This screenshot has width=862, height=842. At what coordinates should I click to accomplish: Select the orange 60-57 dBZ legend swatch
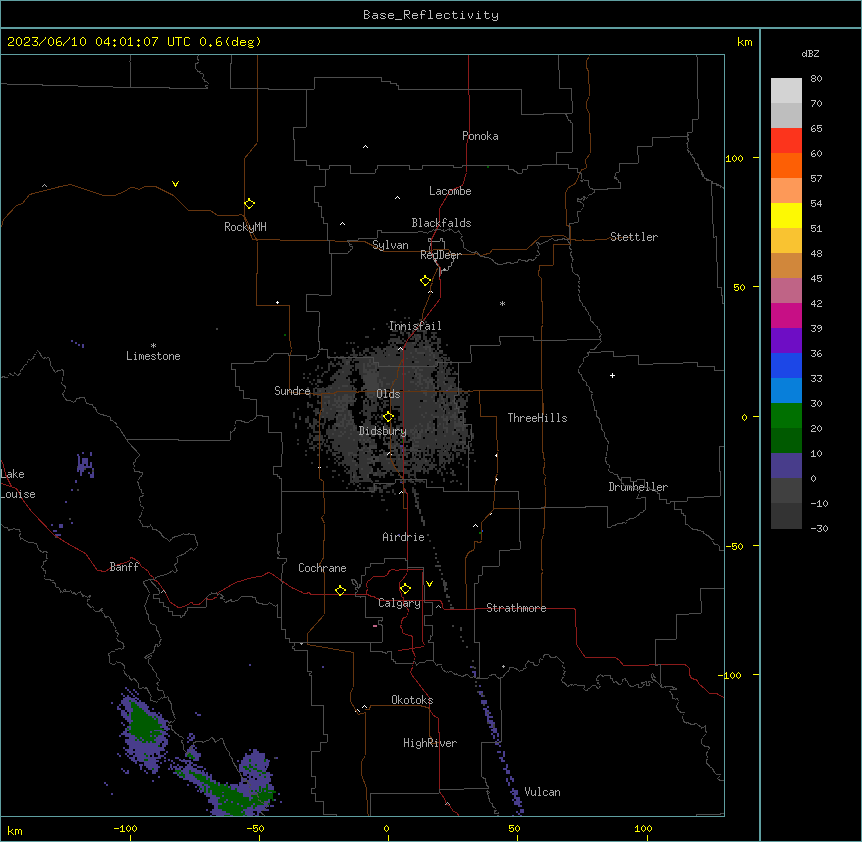786,165
